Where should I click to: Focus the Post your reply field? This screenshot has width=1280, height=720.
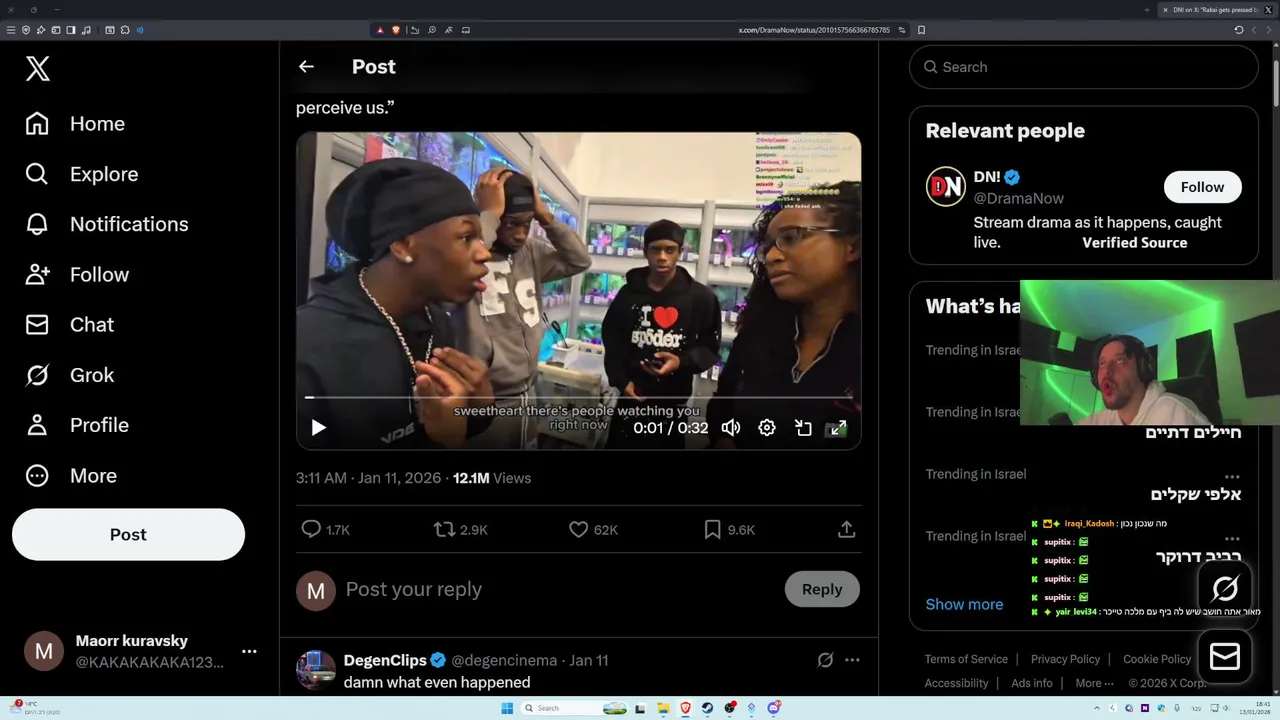(x=558, y=589)
